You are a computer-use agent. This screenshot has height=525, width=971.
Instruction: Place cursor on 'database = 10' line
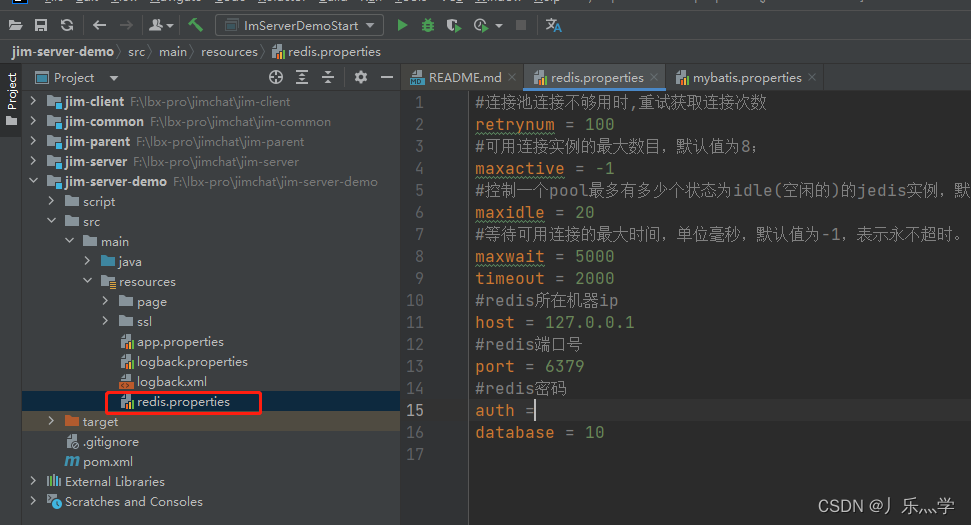(539, 433)
